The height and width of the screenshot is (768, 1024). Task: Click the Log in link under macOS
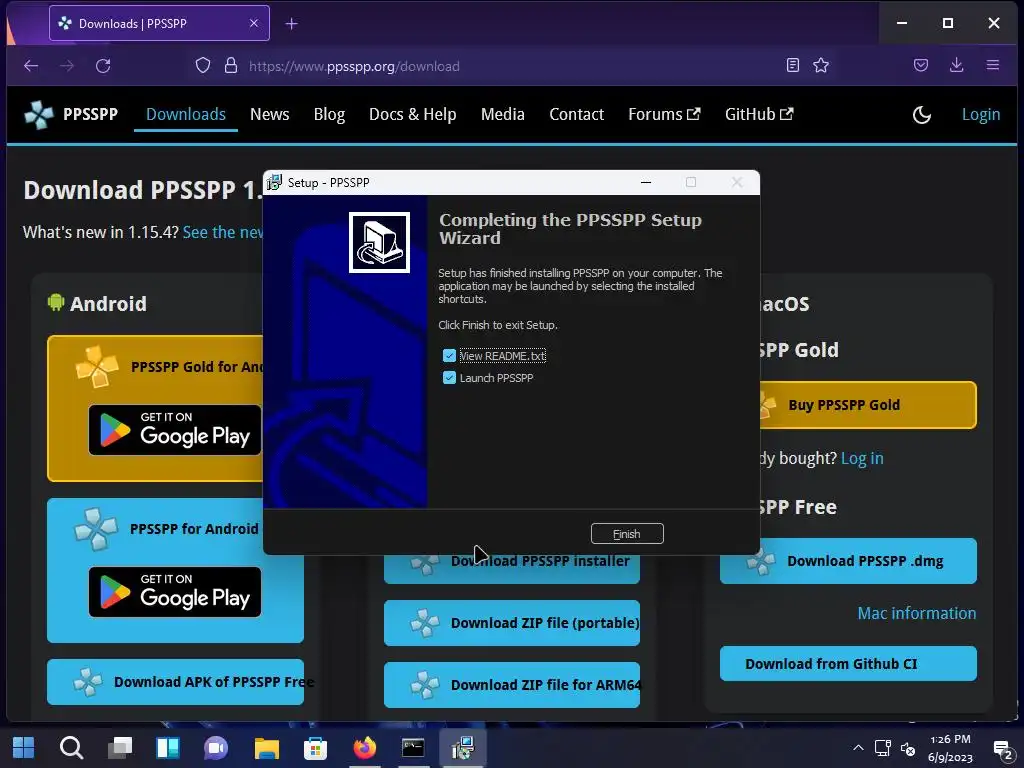tap(862, 458)
